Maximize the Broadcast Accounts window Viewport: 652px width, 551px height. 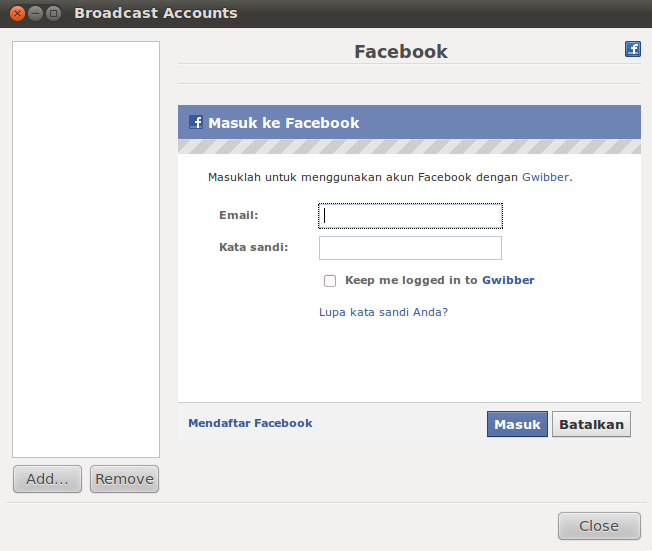click(54, 13)
